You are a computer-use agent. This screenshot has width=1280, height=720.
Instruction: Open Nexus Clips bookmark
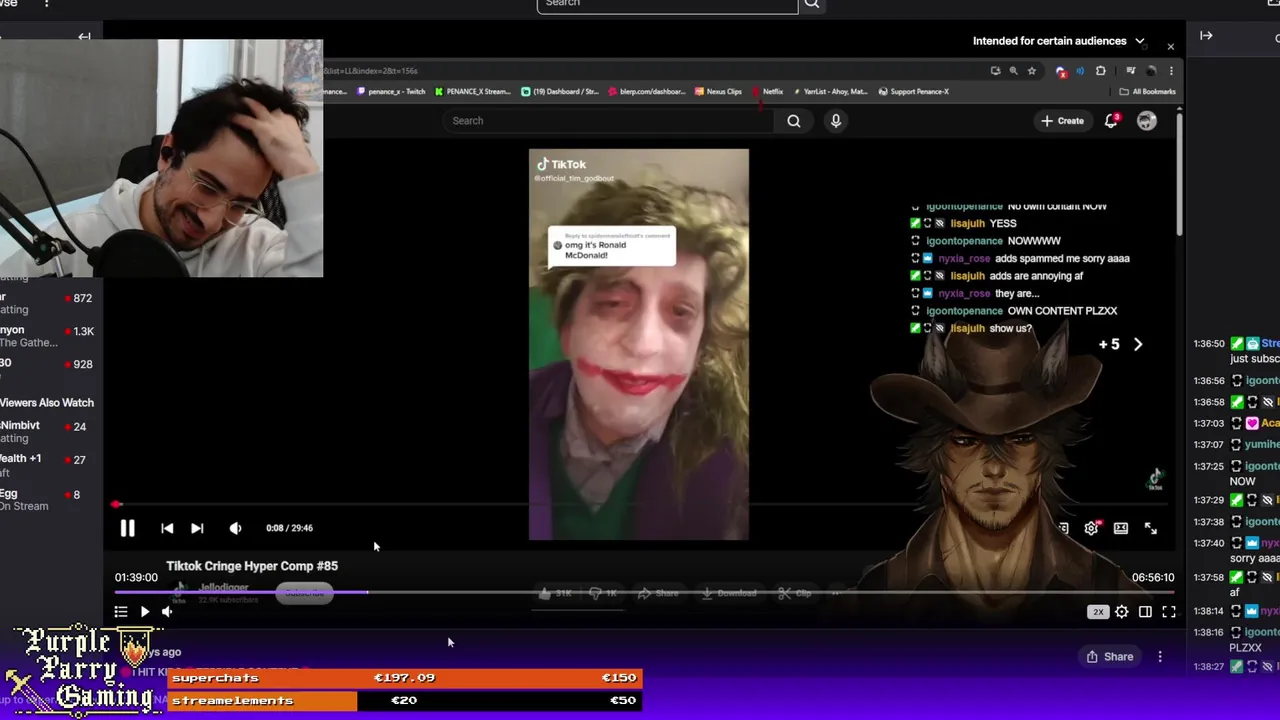coord(719,91)
